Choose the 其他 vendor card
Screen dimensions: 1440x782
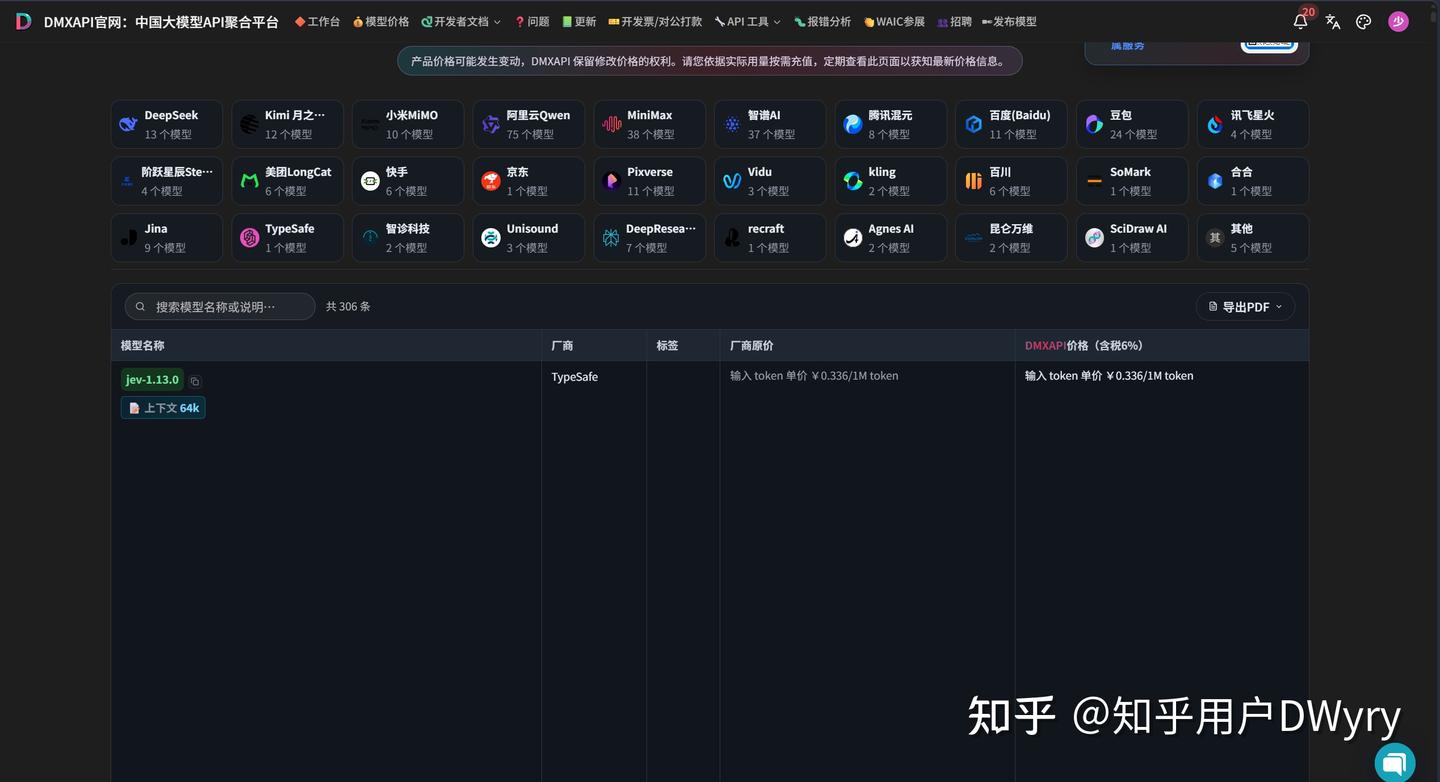[1253, 238]
